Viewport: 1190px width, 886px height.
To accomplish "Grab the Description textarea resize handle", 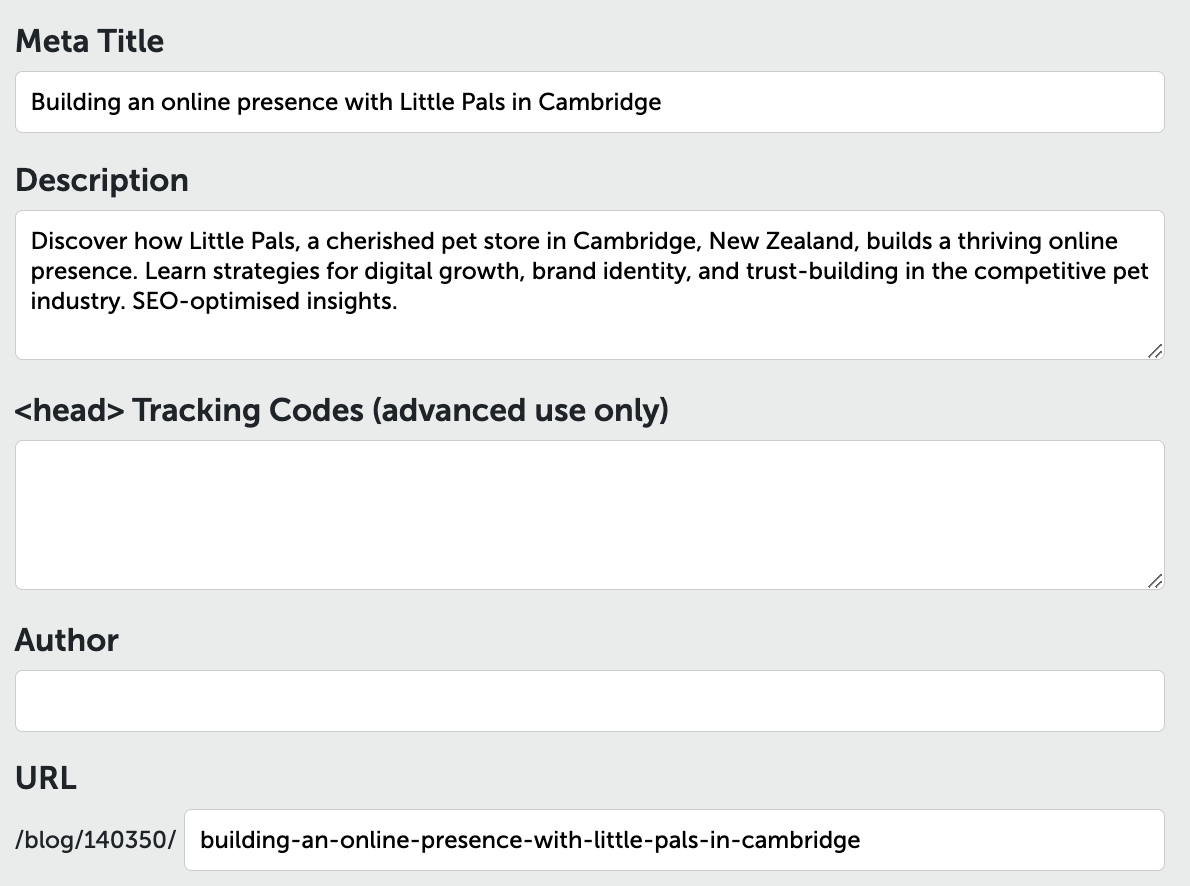I will (x=1155, y=351).
